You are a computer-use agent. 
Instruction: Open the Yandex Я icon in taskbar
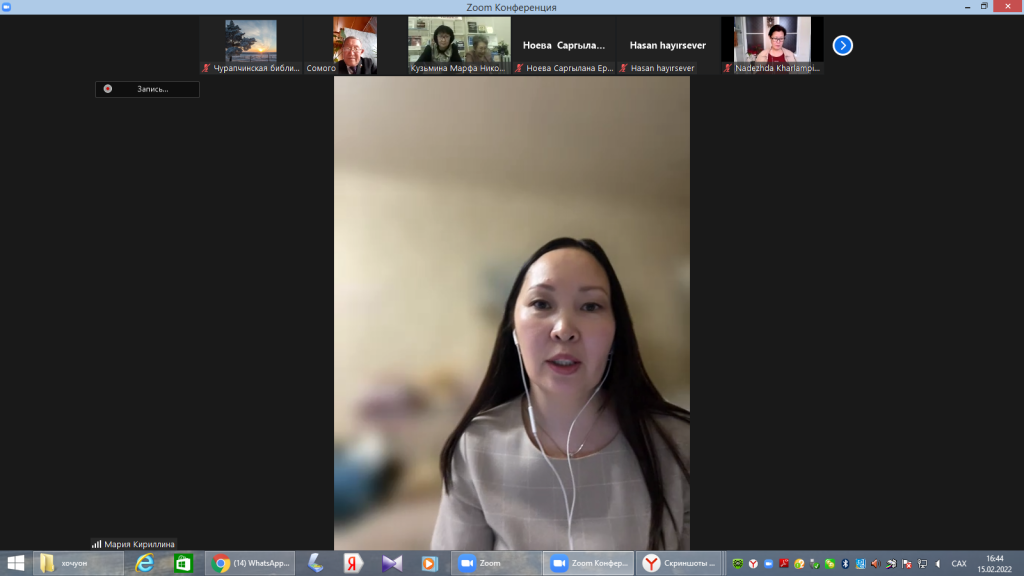353,563
